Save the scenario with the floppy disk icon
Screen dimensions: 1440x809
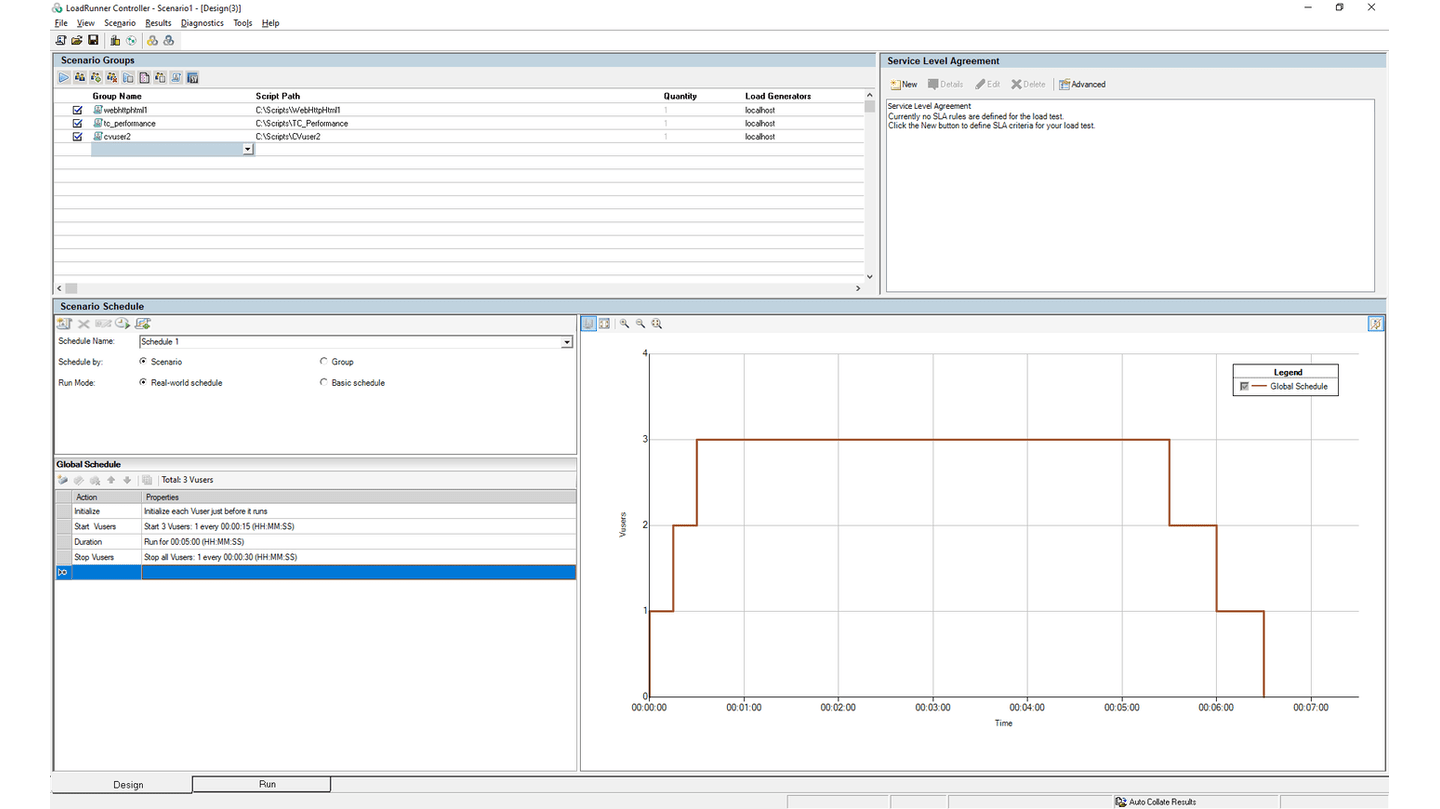[93, 41]
